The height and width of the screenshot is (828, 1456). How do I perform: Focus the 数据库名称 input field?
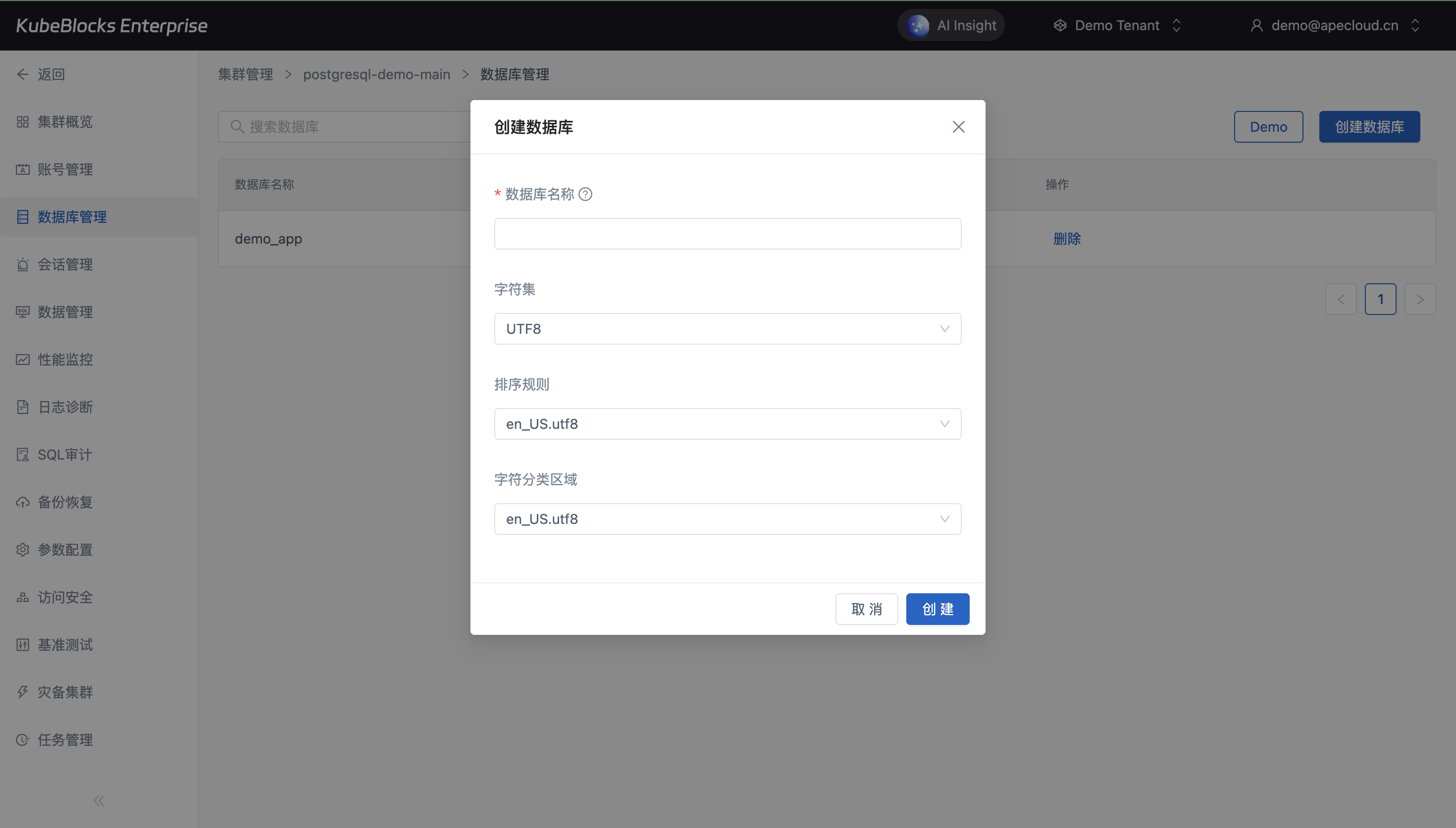pos(727,234)
